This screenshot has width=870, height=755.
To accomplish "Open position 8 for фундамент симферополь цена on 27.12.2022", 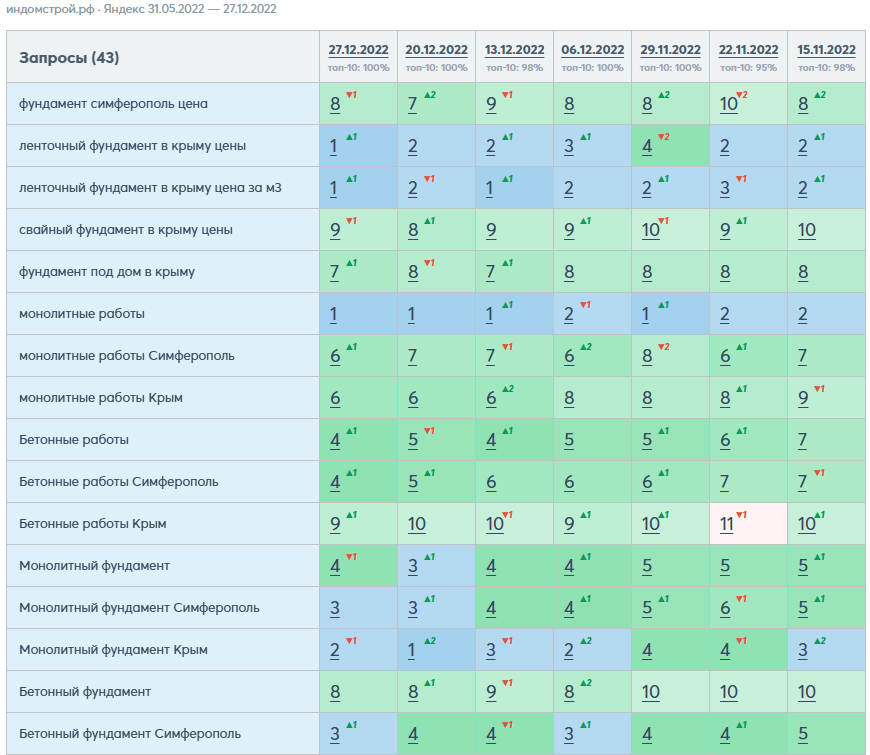I will [x=335, y=104].
